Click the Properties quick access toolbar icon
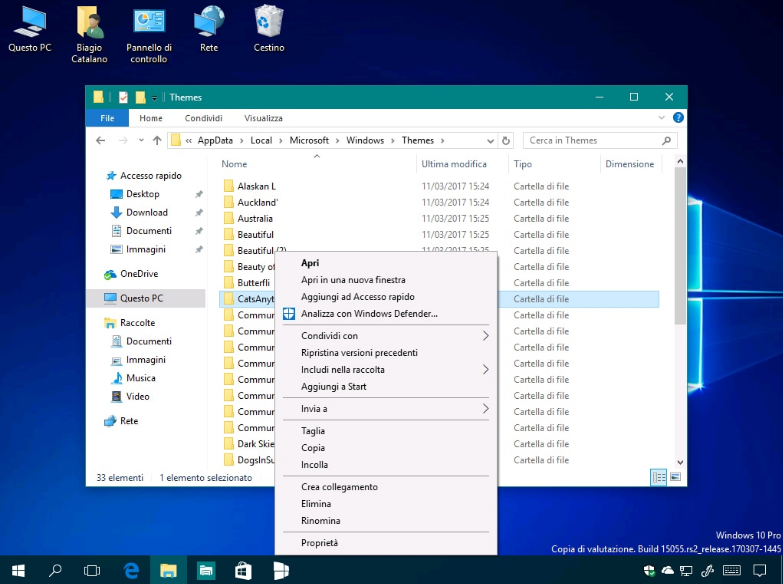 point(123,97)
